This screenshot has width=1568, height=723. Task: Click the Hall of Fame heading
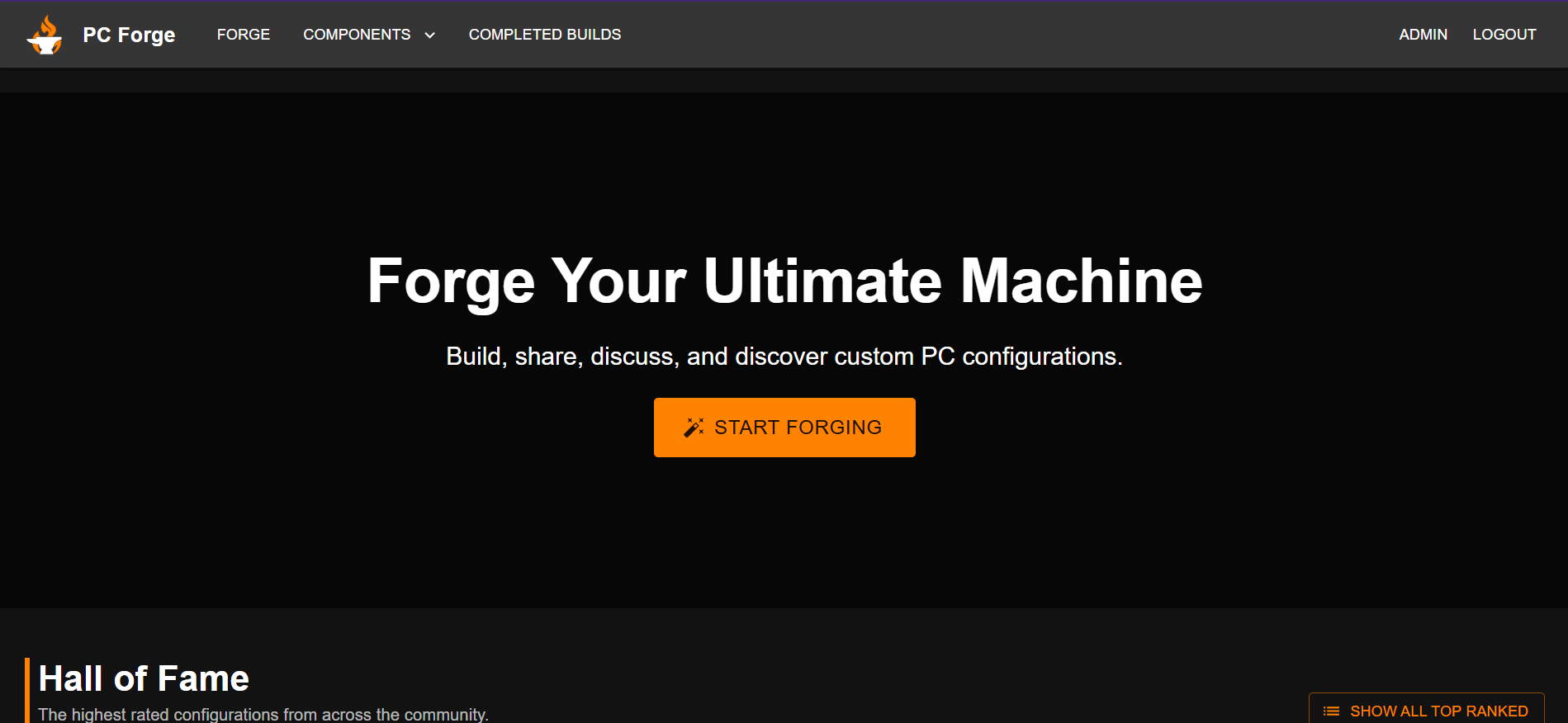pos(144,678)
